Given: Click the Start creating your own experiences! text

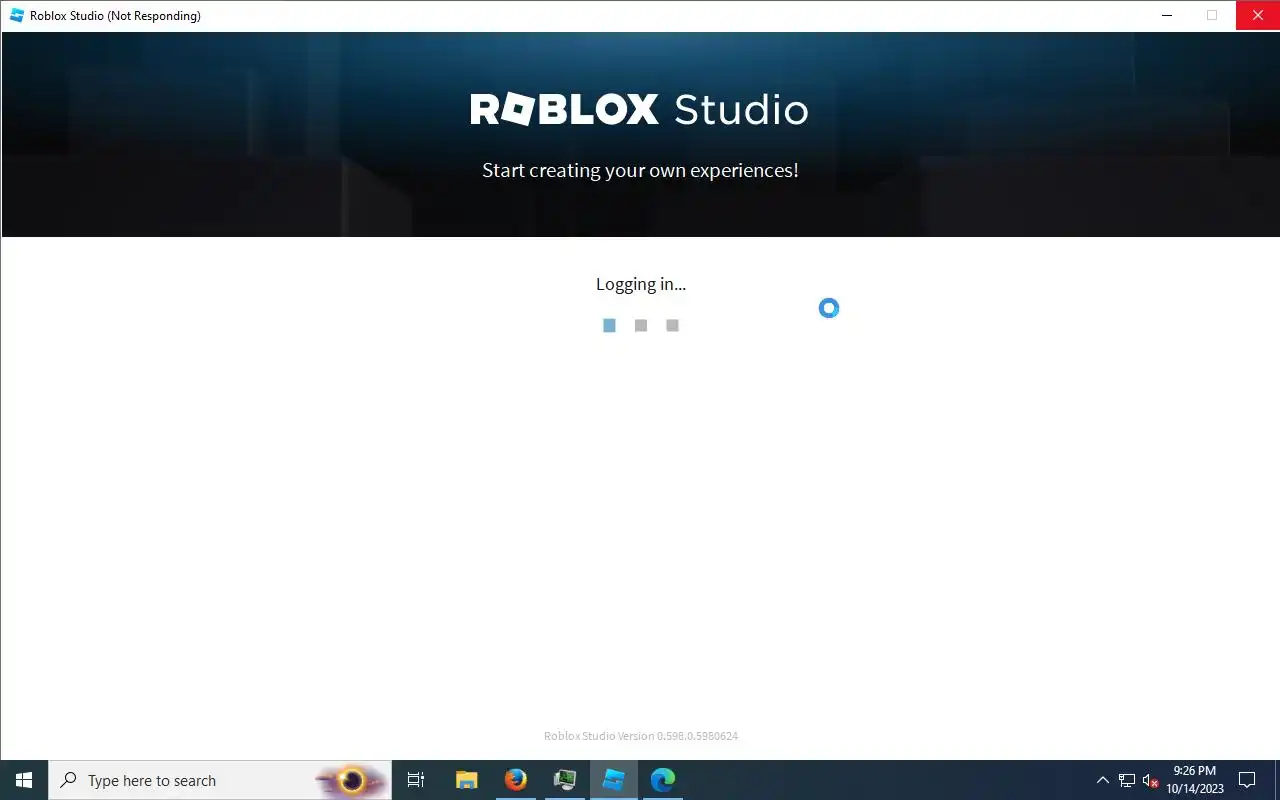Looking at the screenshot, I should click(x=640, y=170).
